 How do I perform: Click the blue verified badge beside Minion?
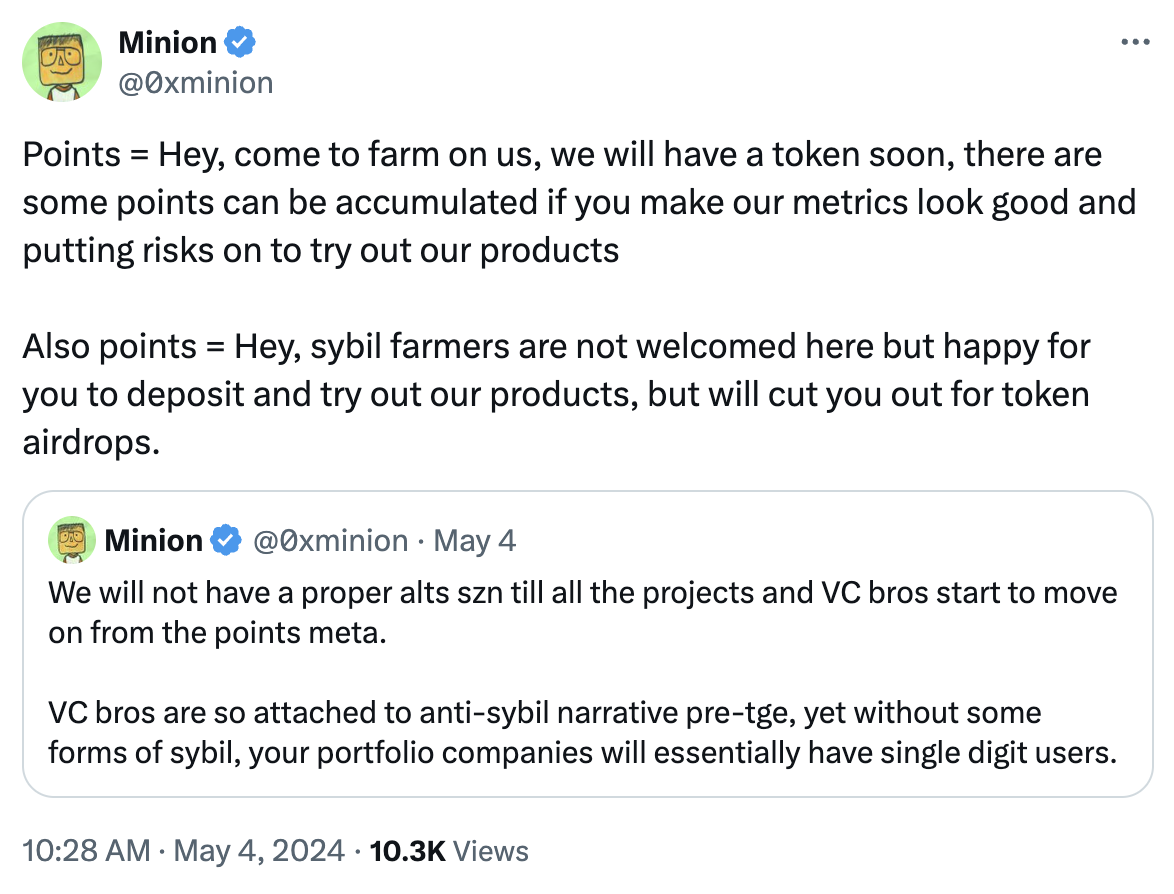[x=240, y=42]
